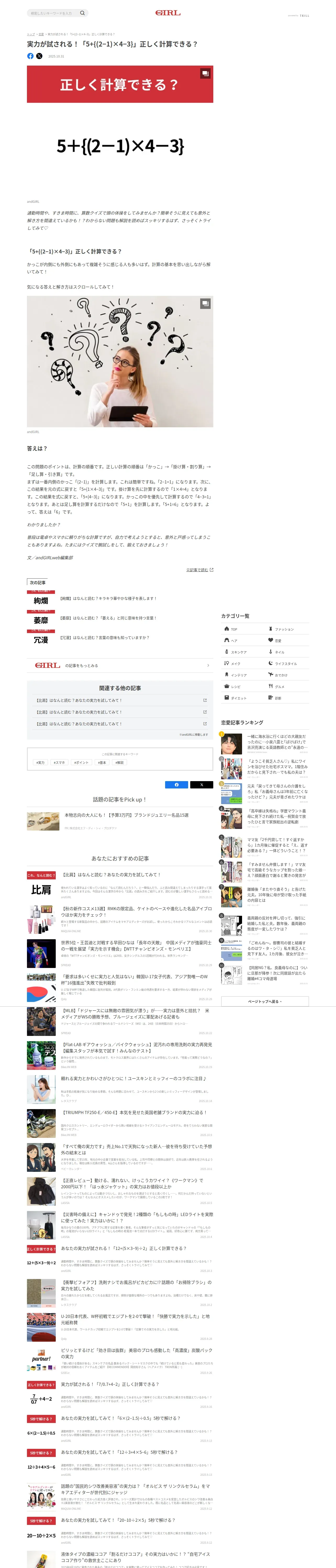Open next article about 冗漫 reading
This screenshot has height=1568, width=336.
[120, 638]
